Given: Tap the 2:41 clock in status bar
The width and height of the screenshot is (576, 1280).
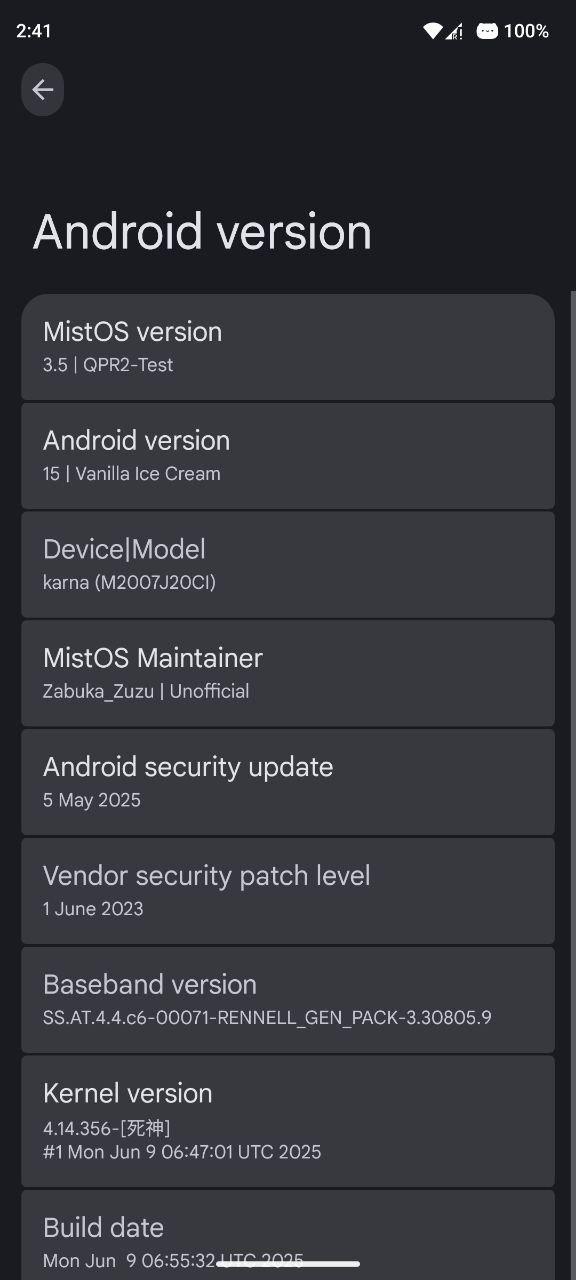Looking at the screenshot, I should point(34,31).
